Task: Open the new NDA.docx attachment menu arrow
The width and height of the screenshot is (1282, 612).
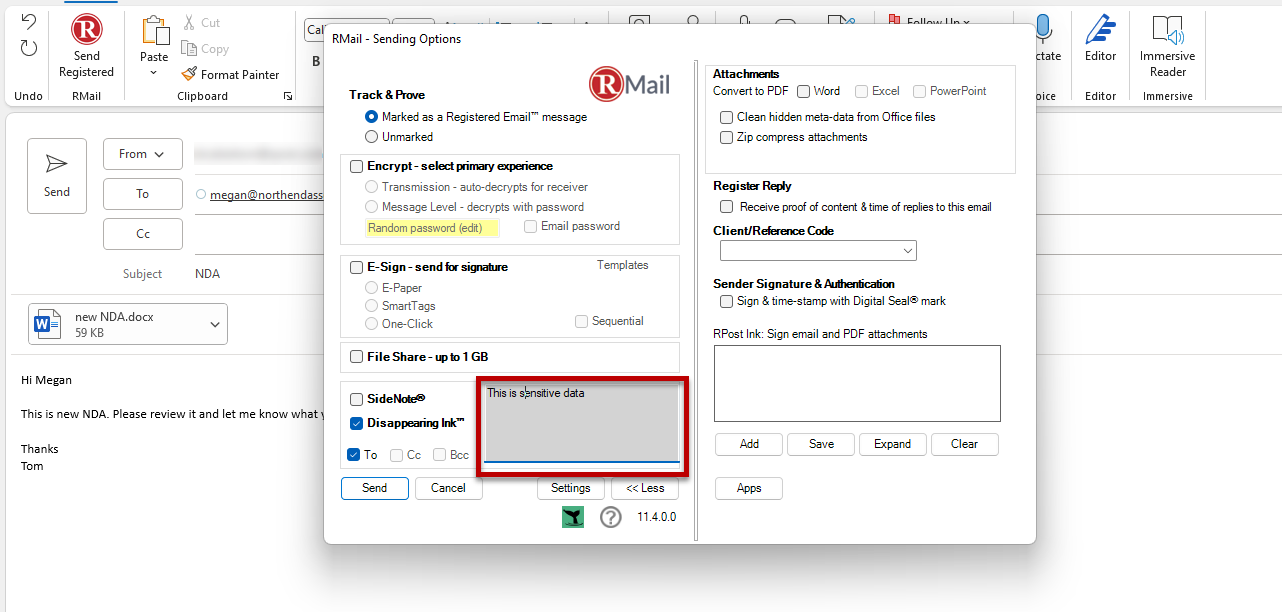Action: (215, 324)
